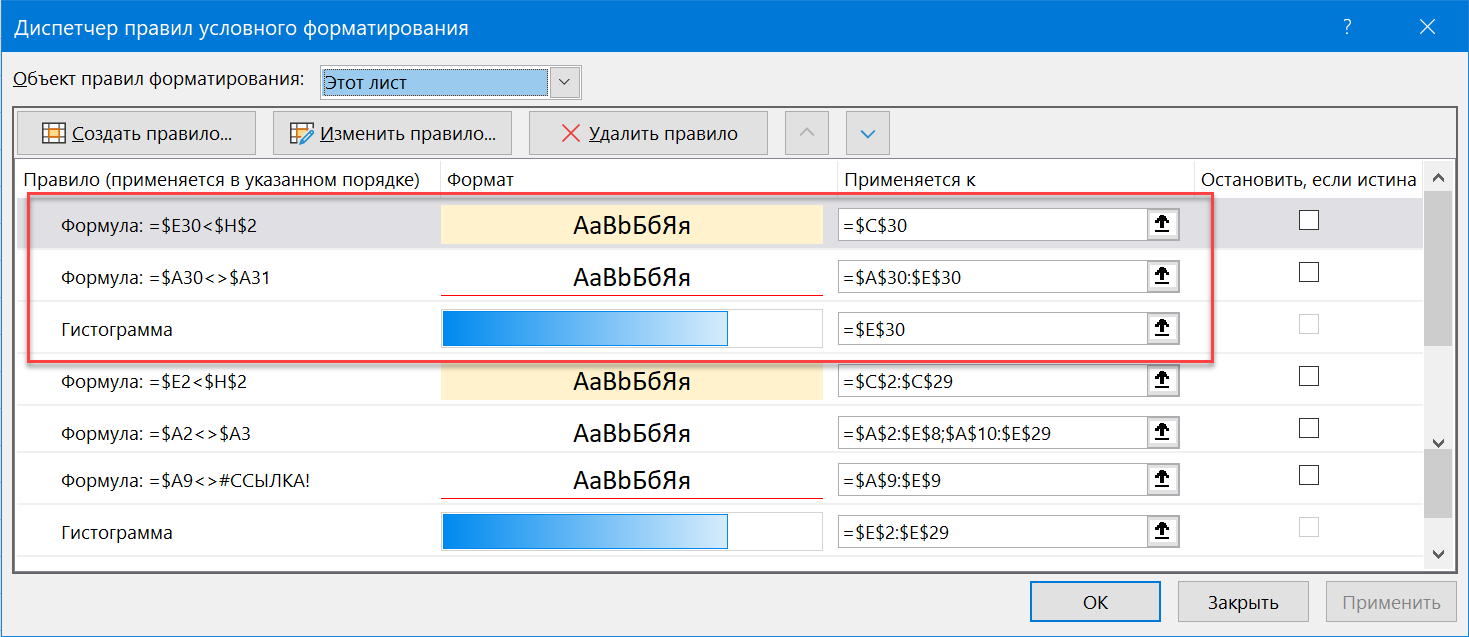Click 'Удалить правило' button
This screenshot has width=1469, height=637.
pos(648,133)
